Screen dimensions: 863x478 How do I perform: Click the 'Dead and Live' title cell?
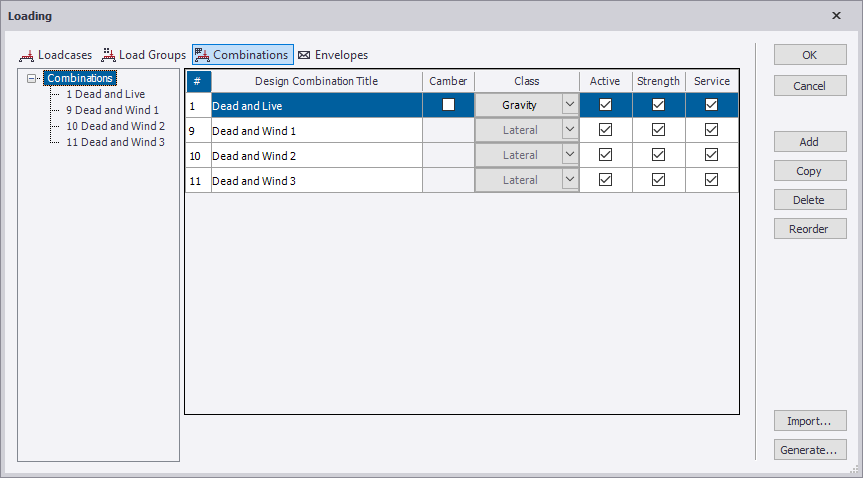coord(317,105)
